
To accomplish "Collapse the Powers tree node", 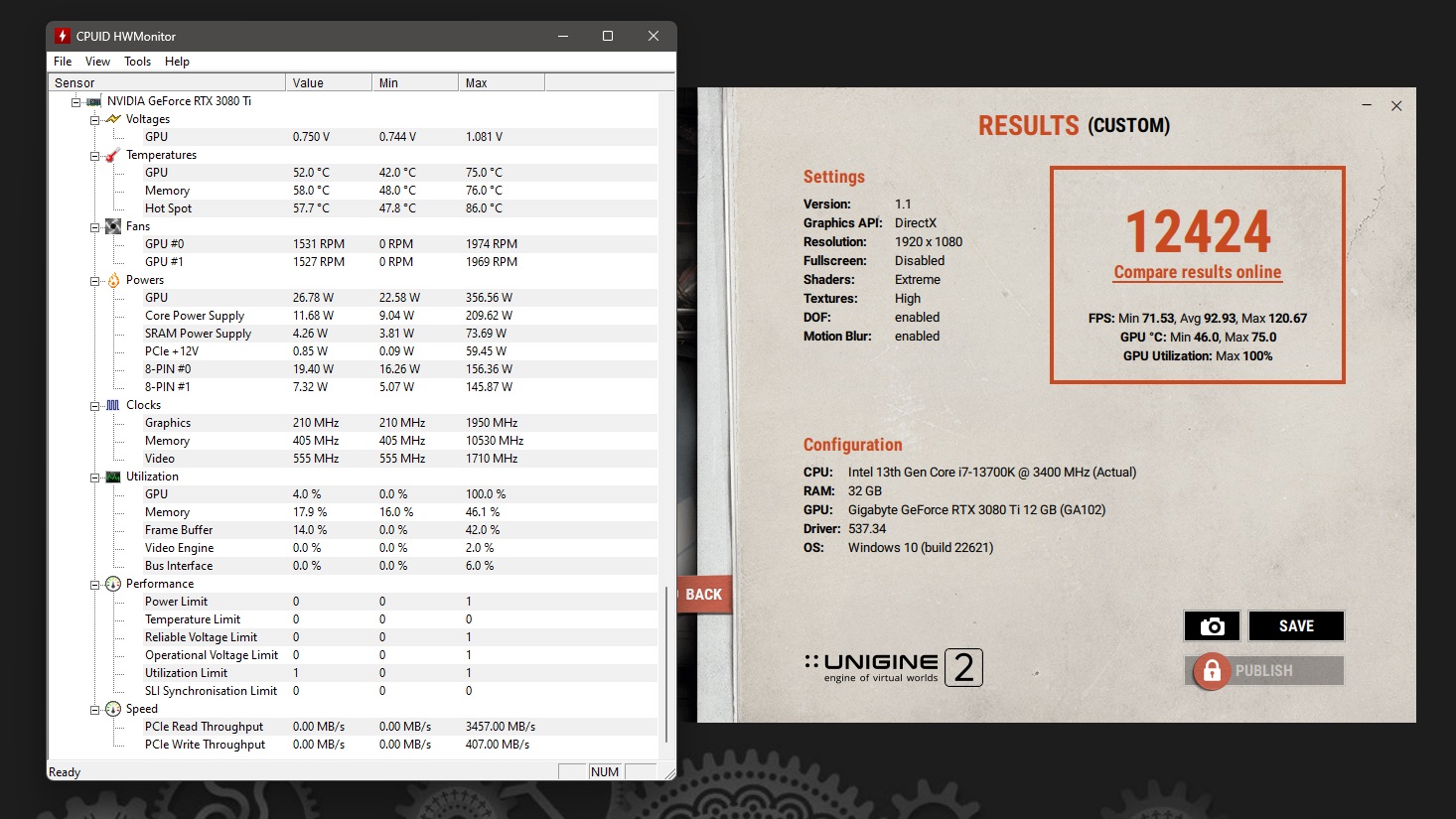I will click(95, 280).
